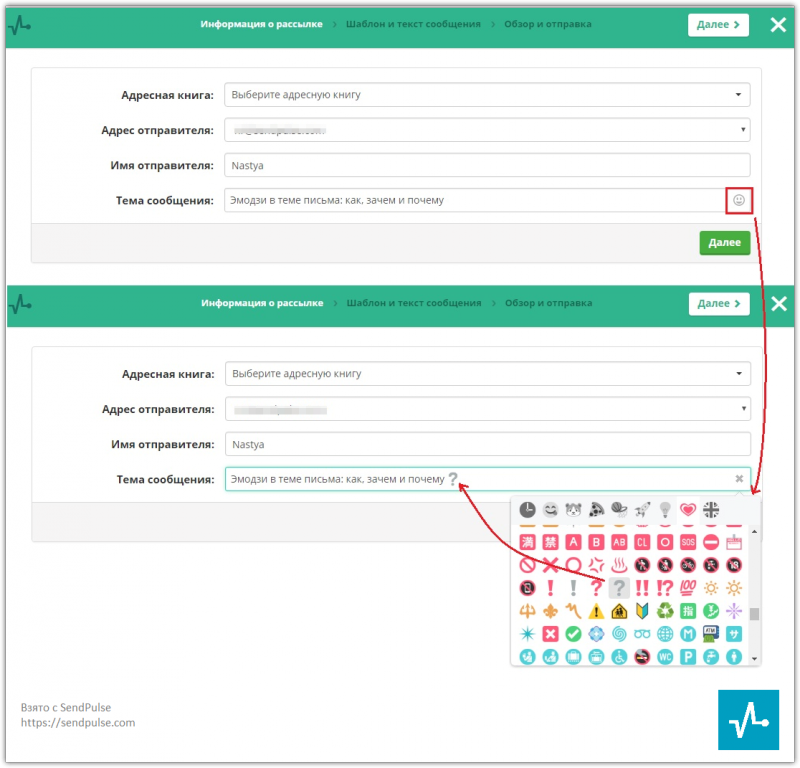Expand top 'Адресная книга' dropdown
Viewport: 800px width, 768px height.
click(x=487, y=95)
